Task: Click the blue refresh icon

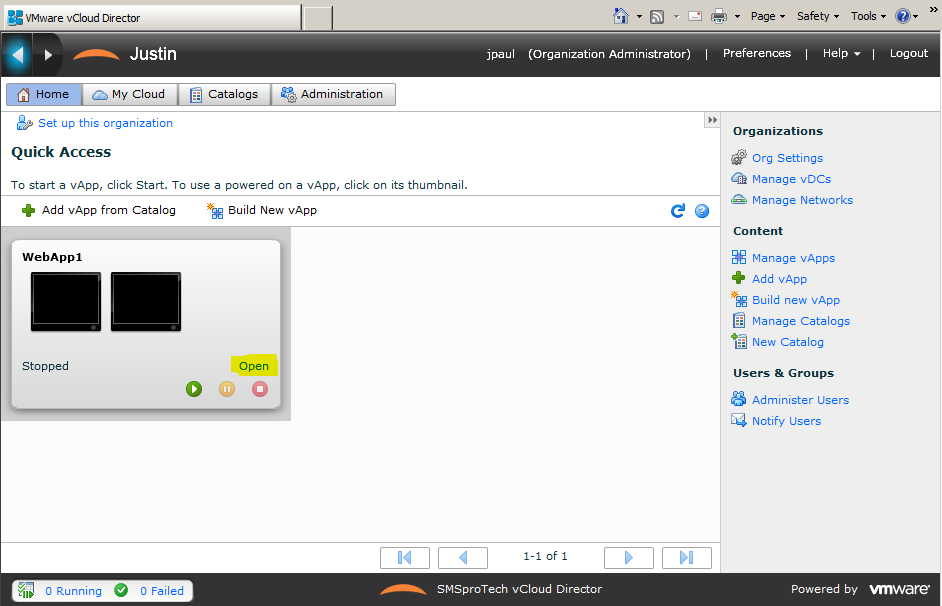Action: tap(678, 211)
